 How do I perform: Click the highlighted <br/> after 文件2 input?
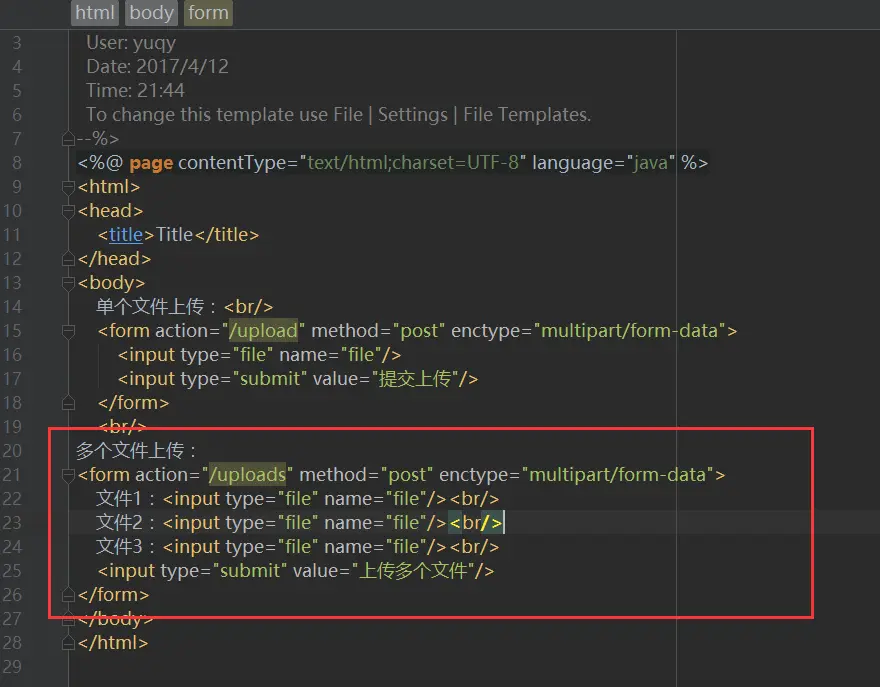[x=476, y=523]
